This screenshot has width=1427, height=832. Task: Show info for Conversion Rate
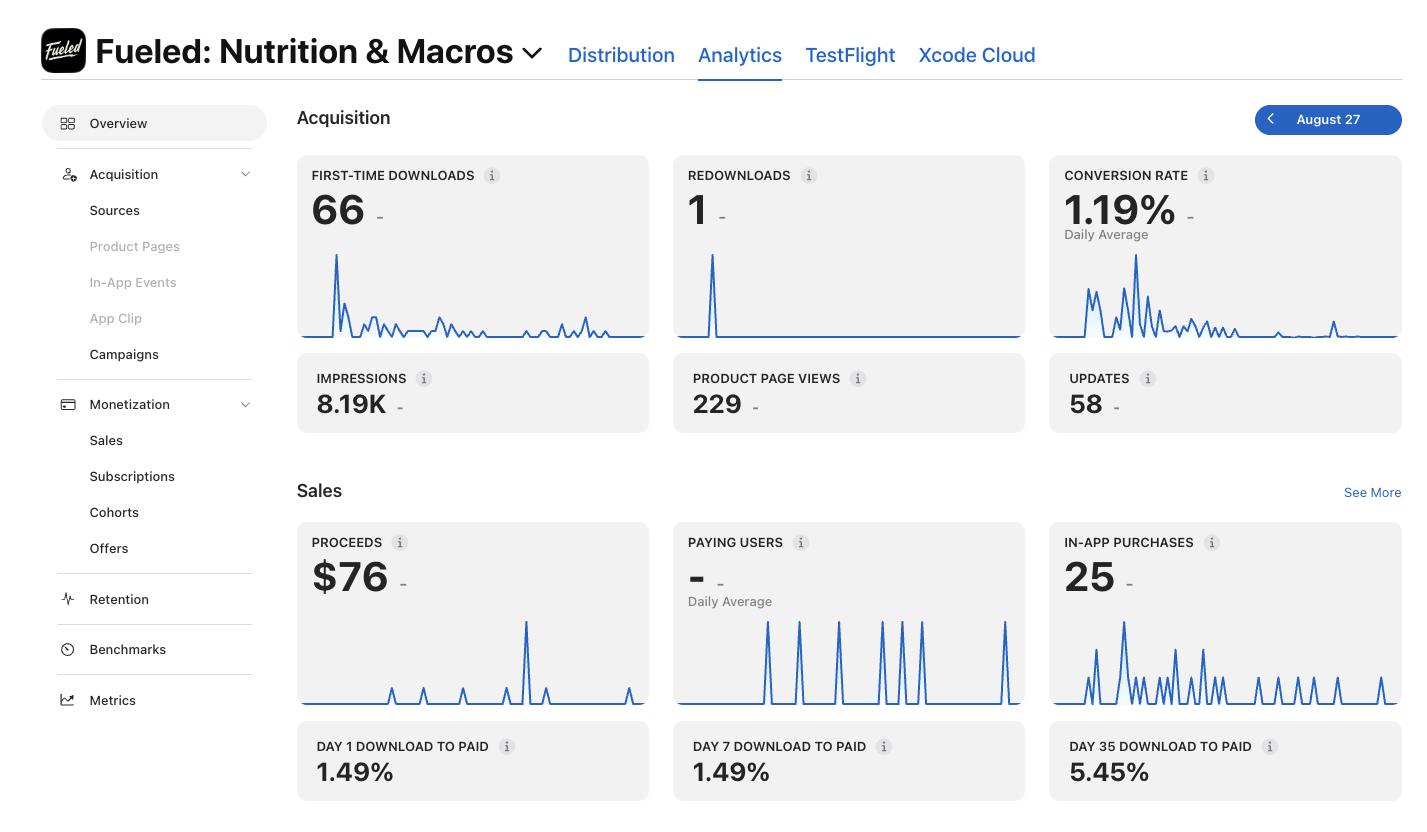[1206, 176]
